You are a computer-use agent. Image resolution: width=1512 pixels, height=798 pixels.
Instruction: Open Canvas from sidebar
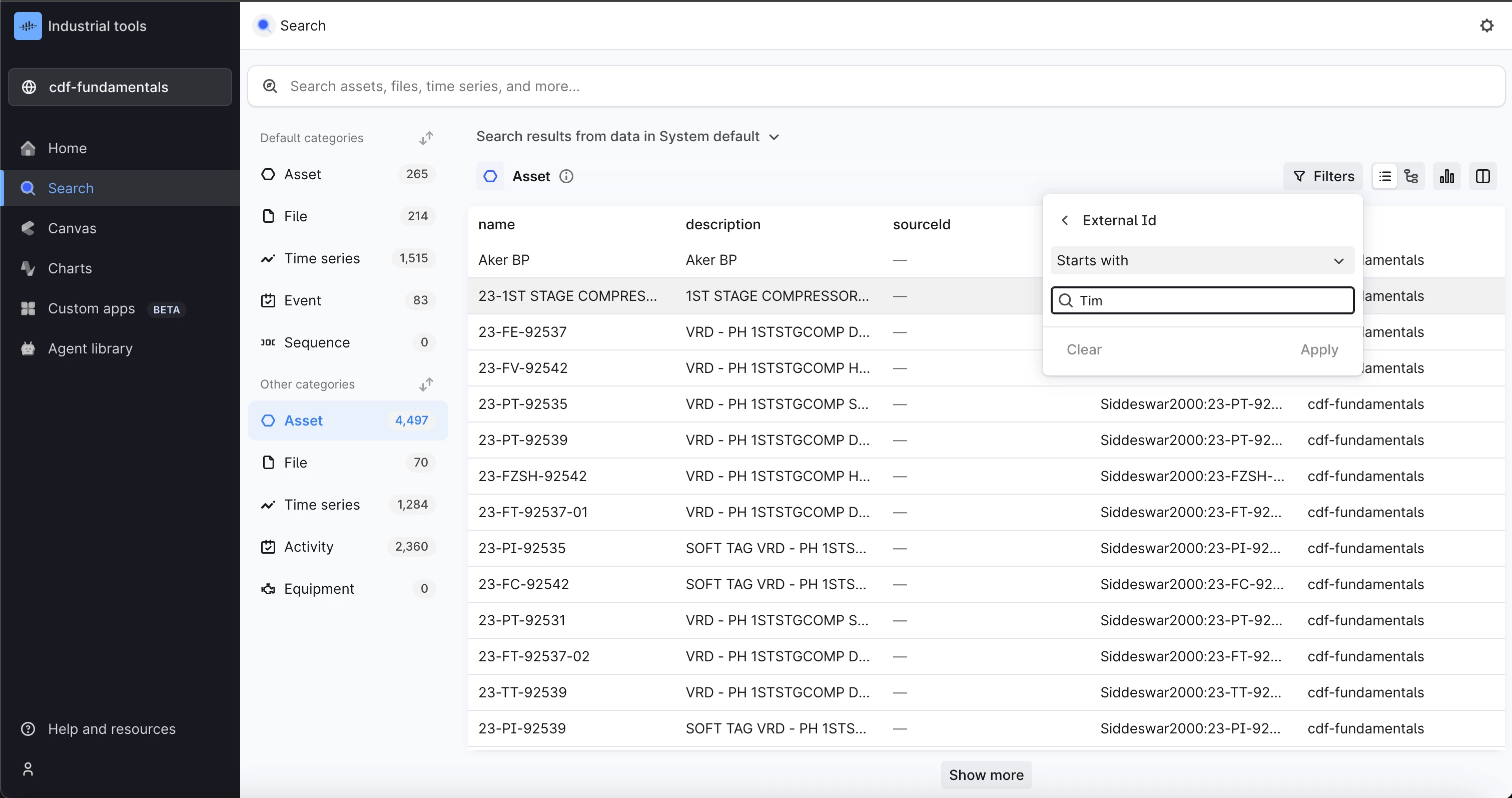72,228
